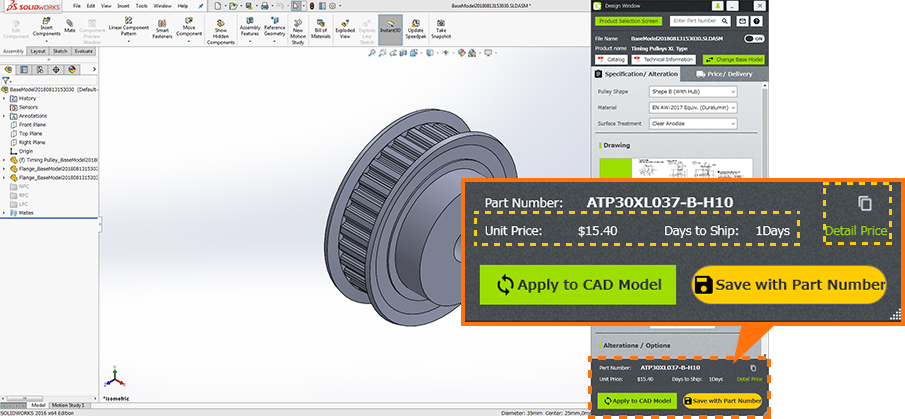The image size is (905, 419).
Task: Click the Open file icon
Action: (x=232, y=5)
